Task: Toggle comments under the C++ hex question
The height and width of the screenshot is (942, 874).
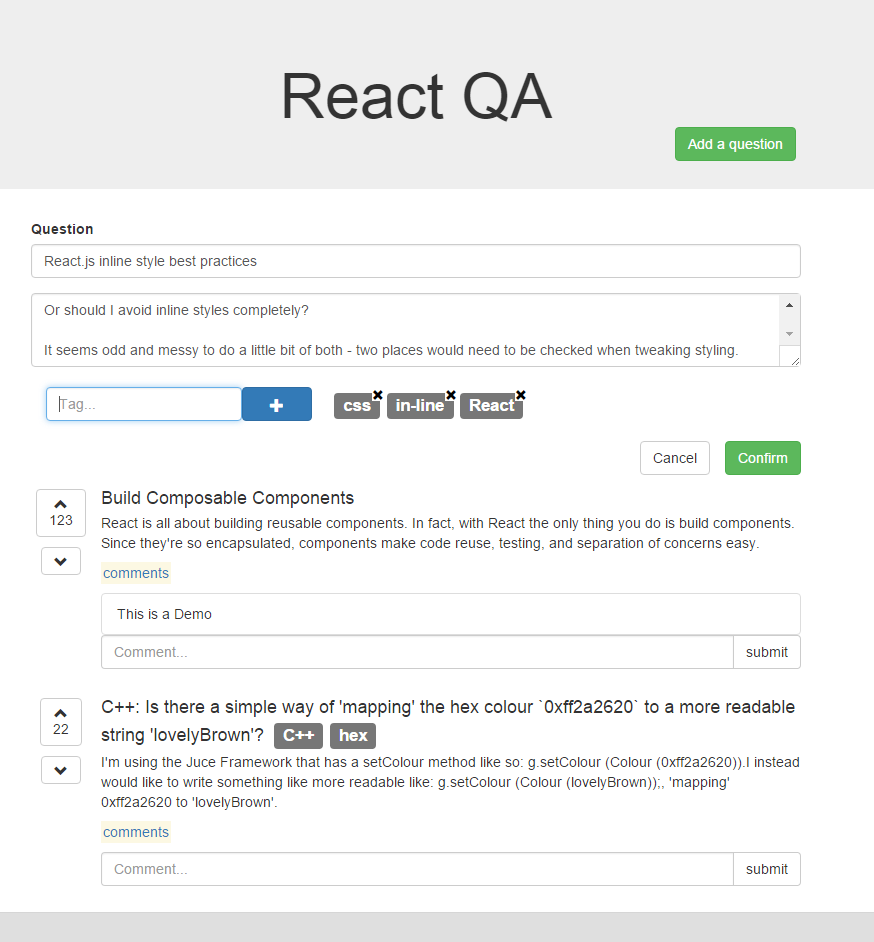Action: 136,832
